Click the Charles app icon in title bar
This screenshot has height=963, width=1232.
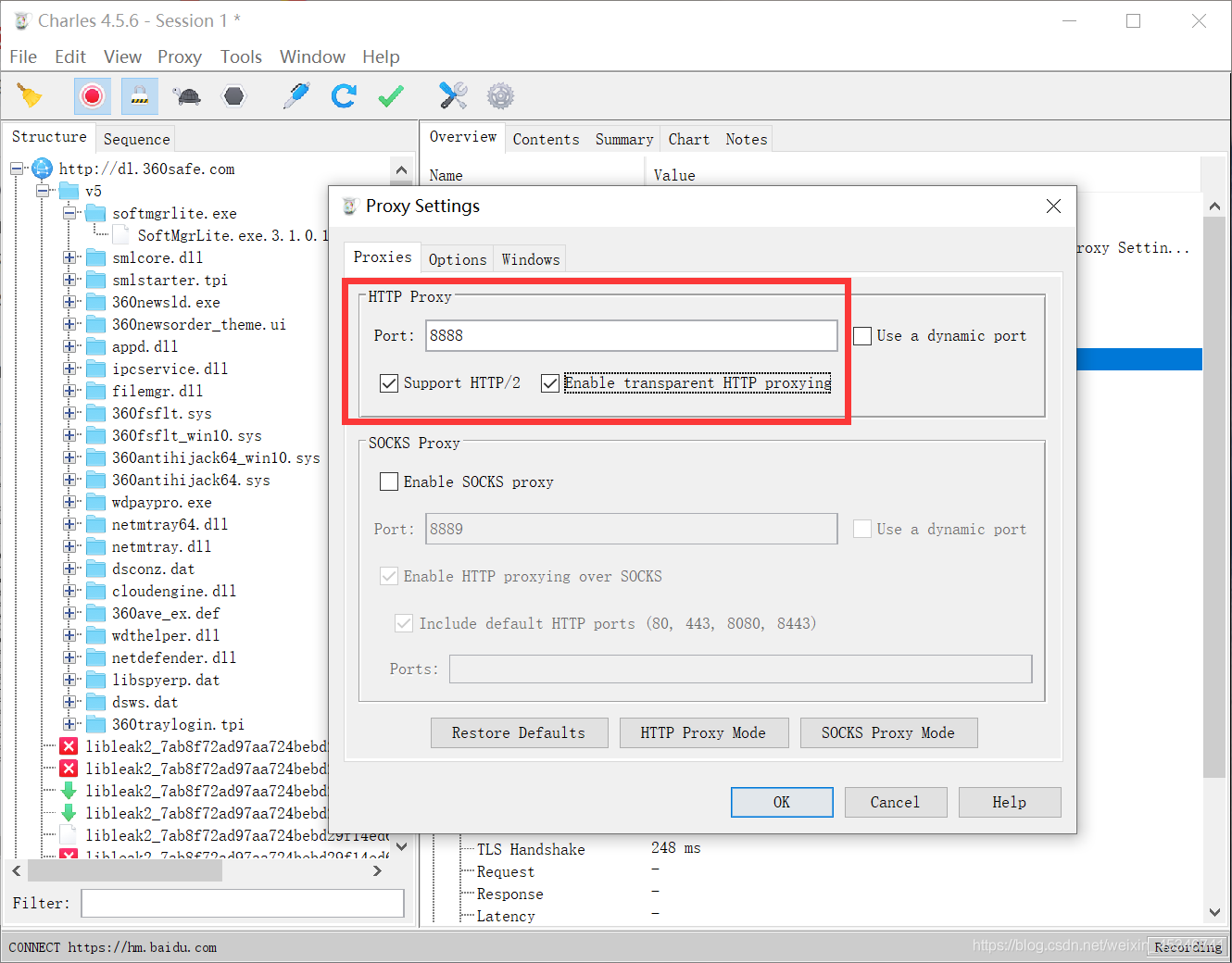[22, 20]
